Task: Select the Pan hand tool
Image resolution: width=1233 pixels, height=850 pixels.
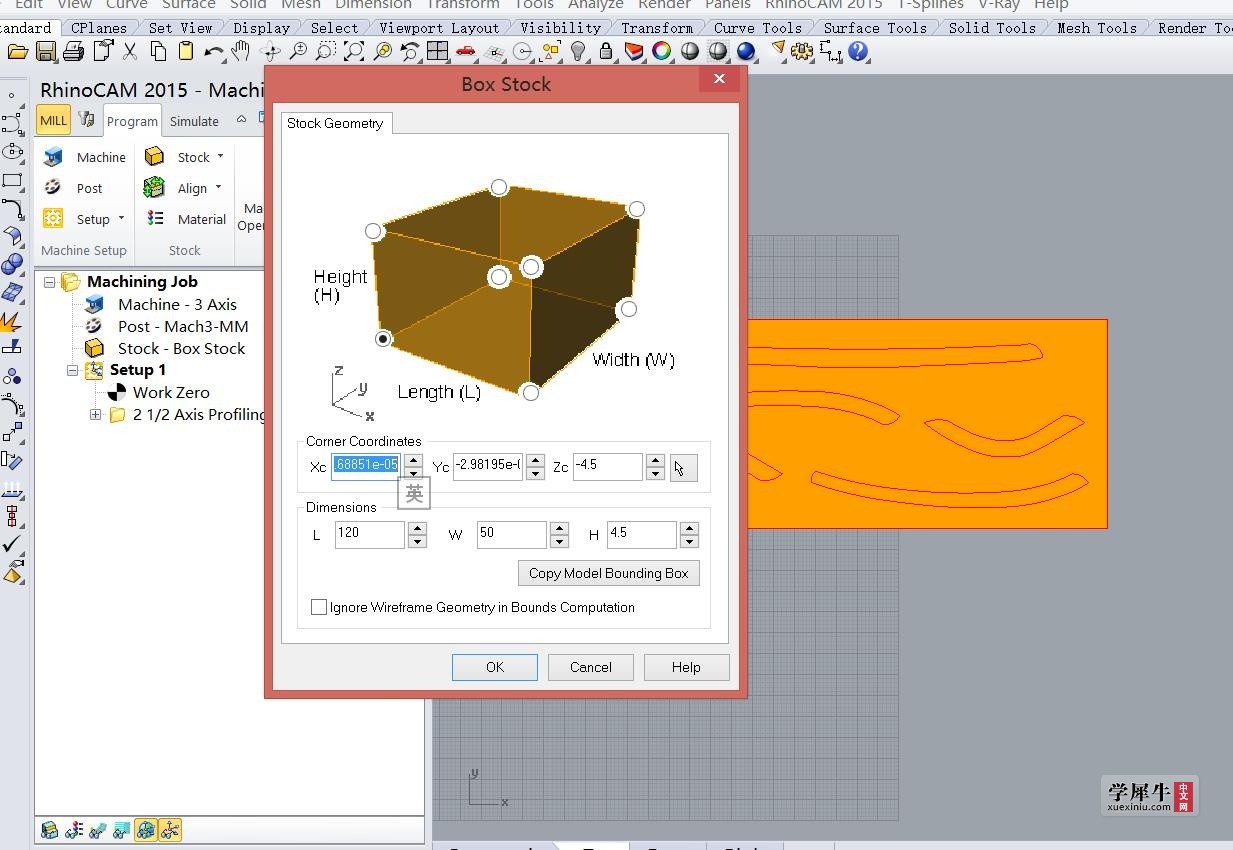Action: (x=241, y=51)
